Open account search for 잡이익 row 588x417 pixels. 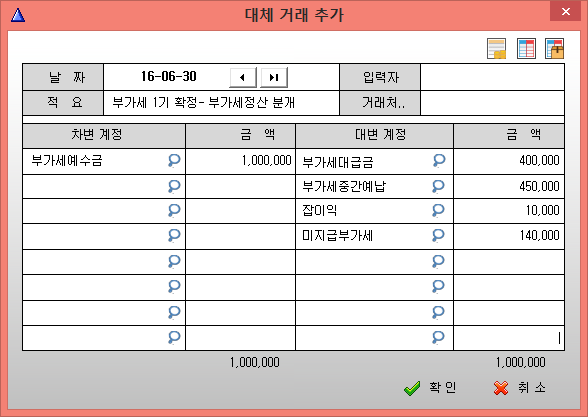pyautogui.click(x=438, y=210)
